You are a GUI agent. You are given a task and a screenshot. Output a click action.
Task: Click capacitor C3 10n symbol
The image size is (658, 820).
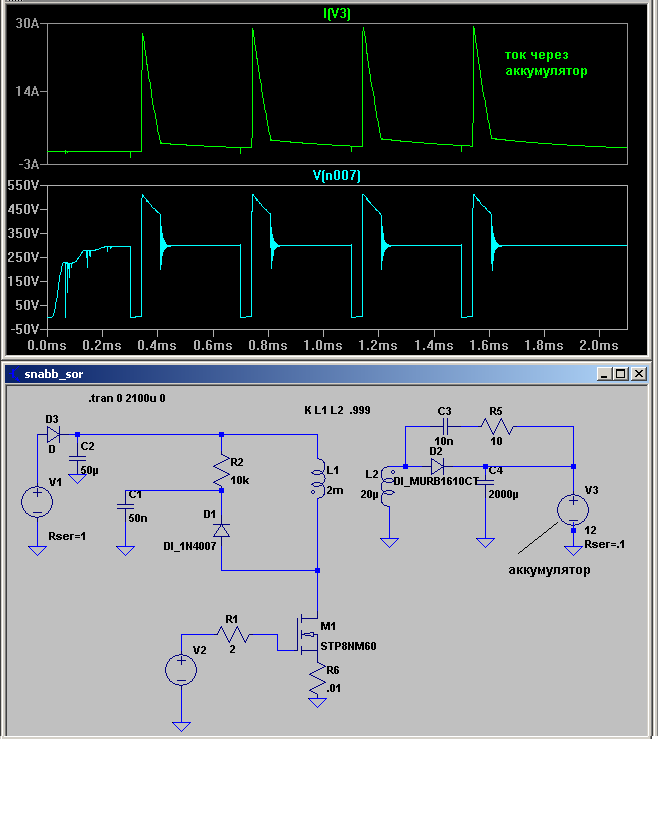[445, 426]
